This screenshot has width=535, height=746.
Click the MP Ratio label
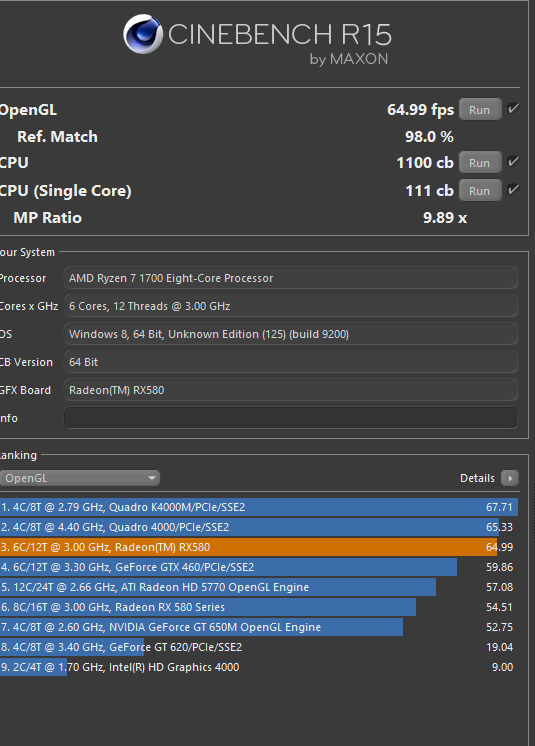coord(48,218)
